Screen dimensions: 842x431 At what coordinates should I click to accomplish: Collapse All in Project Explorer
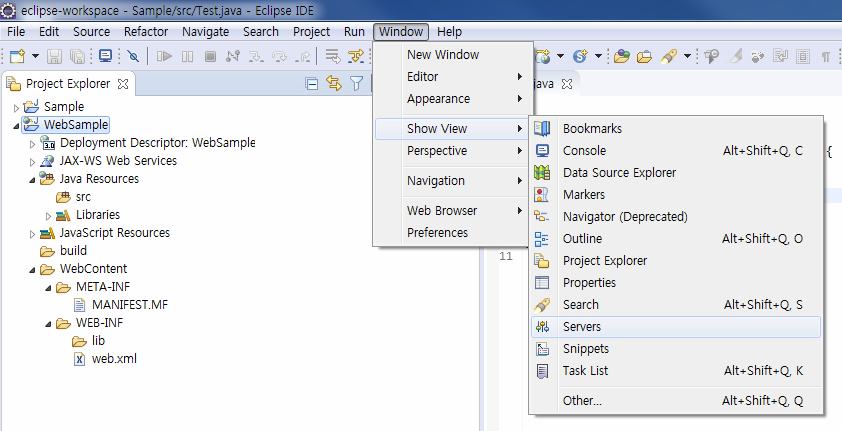click(x=311, y=84)
